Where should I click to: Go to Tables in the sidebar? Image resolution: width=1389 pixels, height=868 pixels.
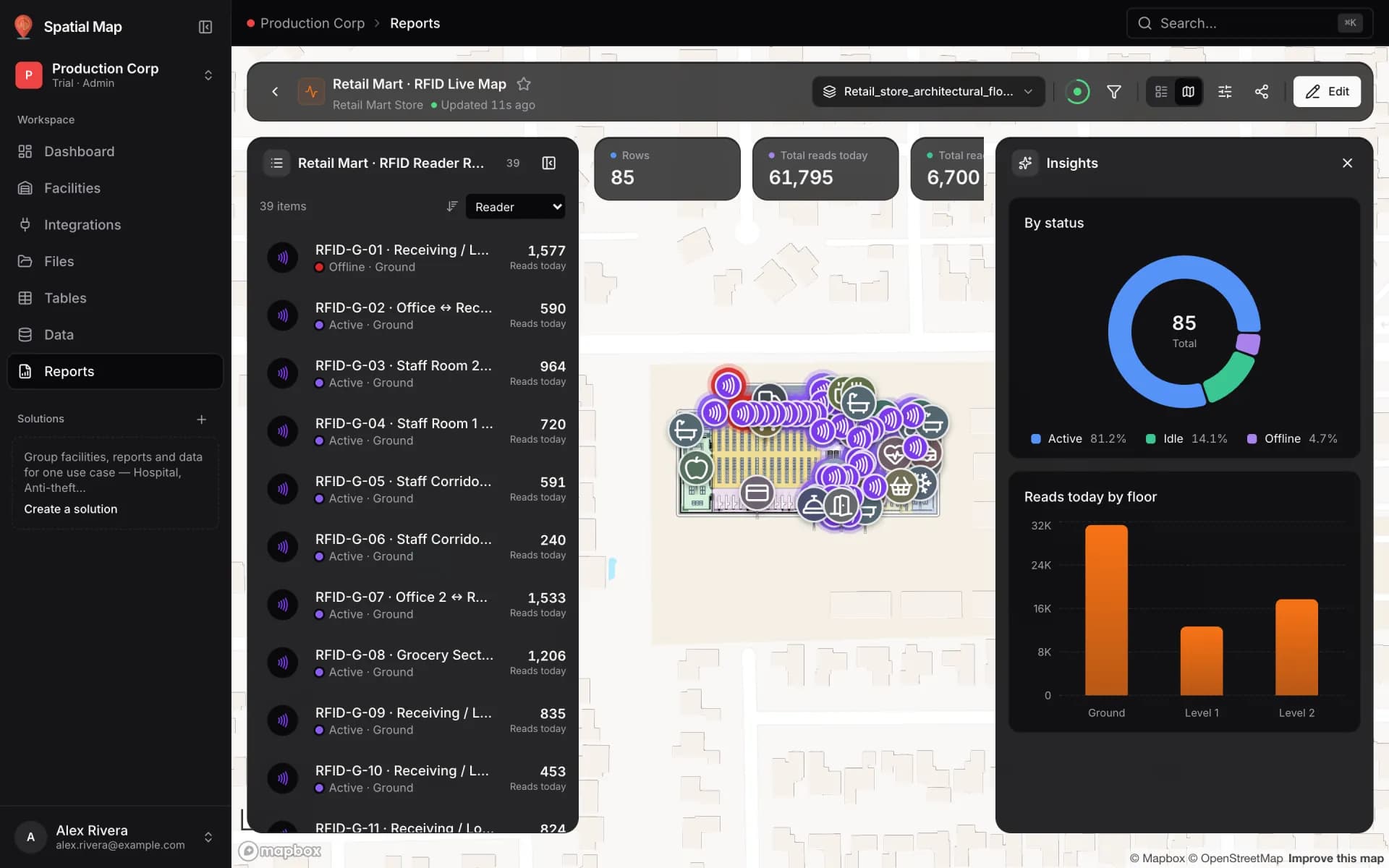(x=116, y=298)
